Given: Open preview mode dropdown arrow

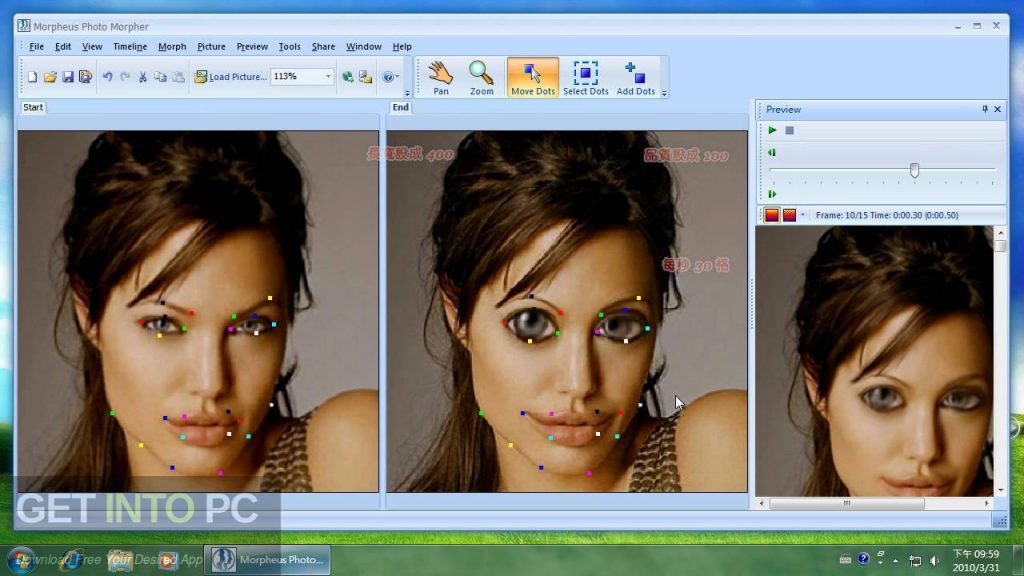Looking at the screenshot, I should tap(803, 215).
